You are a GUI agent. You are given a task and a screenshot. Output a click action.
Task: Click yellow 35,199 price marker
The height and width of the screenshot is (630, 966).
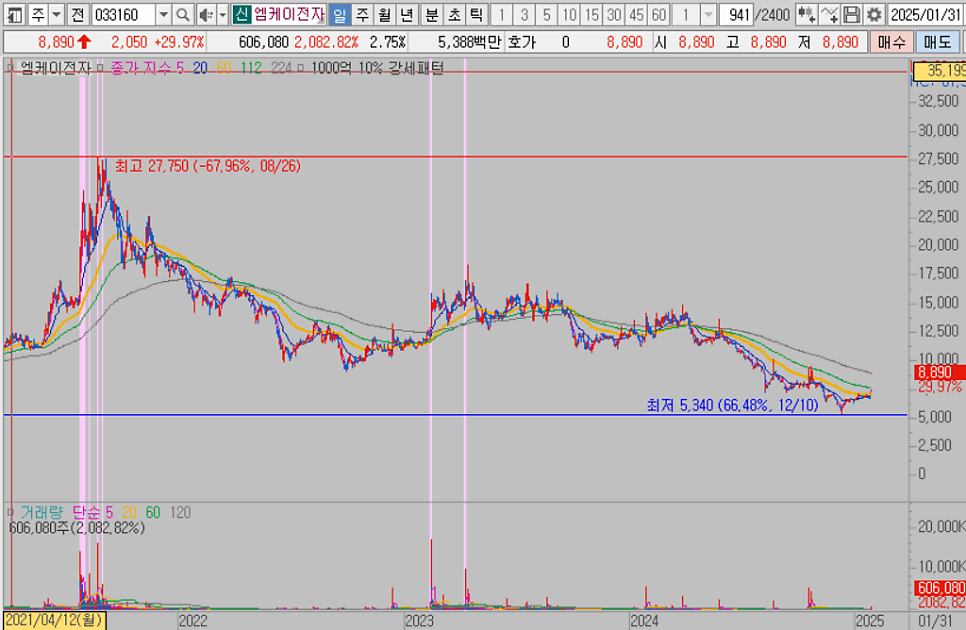(939, 71)
